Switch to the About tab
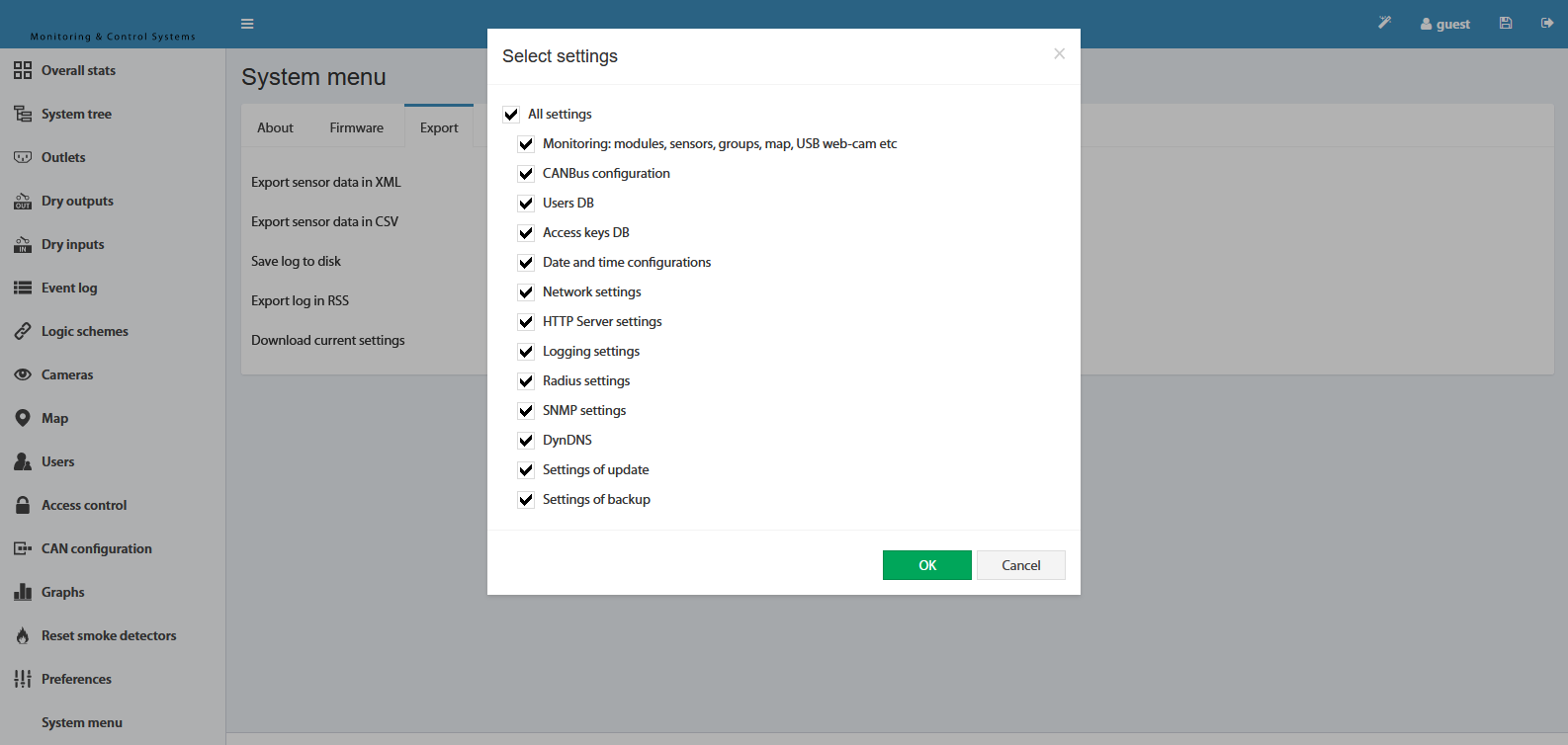 (275, 127)
